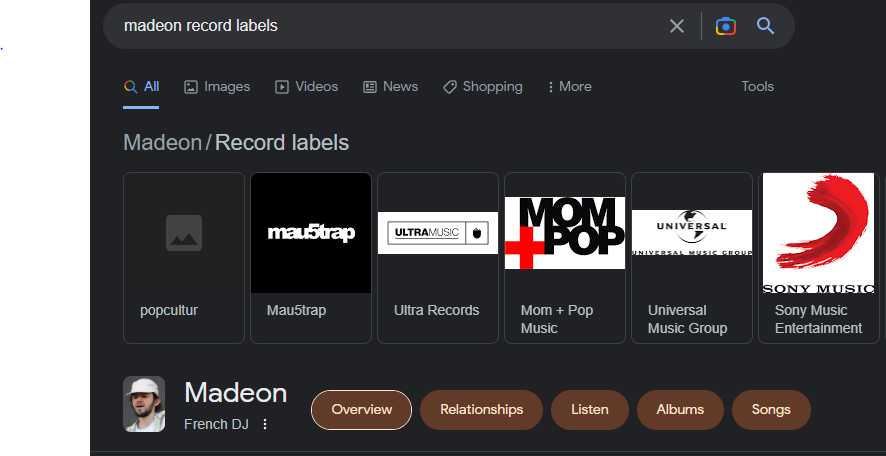
Task: Open the Mau5trap record label card
Action: click(x=311, y=258)
